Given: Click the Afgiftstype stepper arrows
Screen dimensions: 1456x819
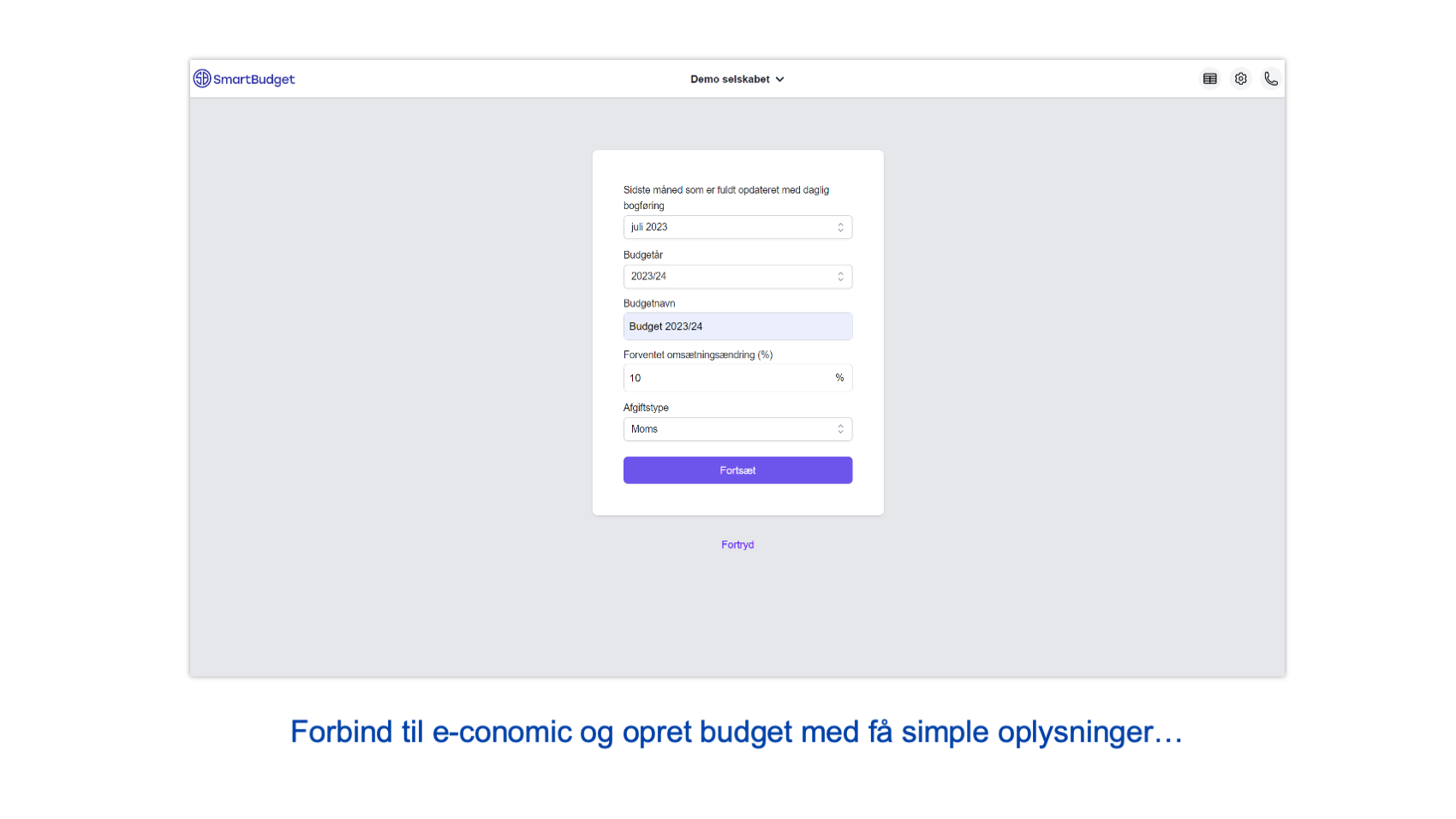Looking at the screenshot, I should point(841,428).
